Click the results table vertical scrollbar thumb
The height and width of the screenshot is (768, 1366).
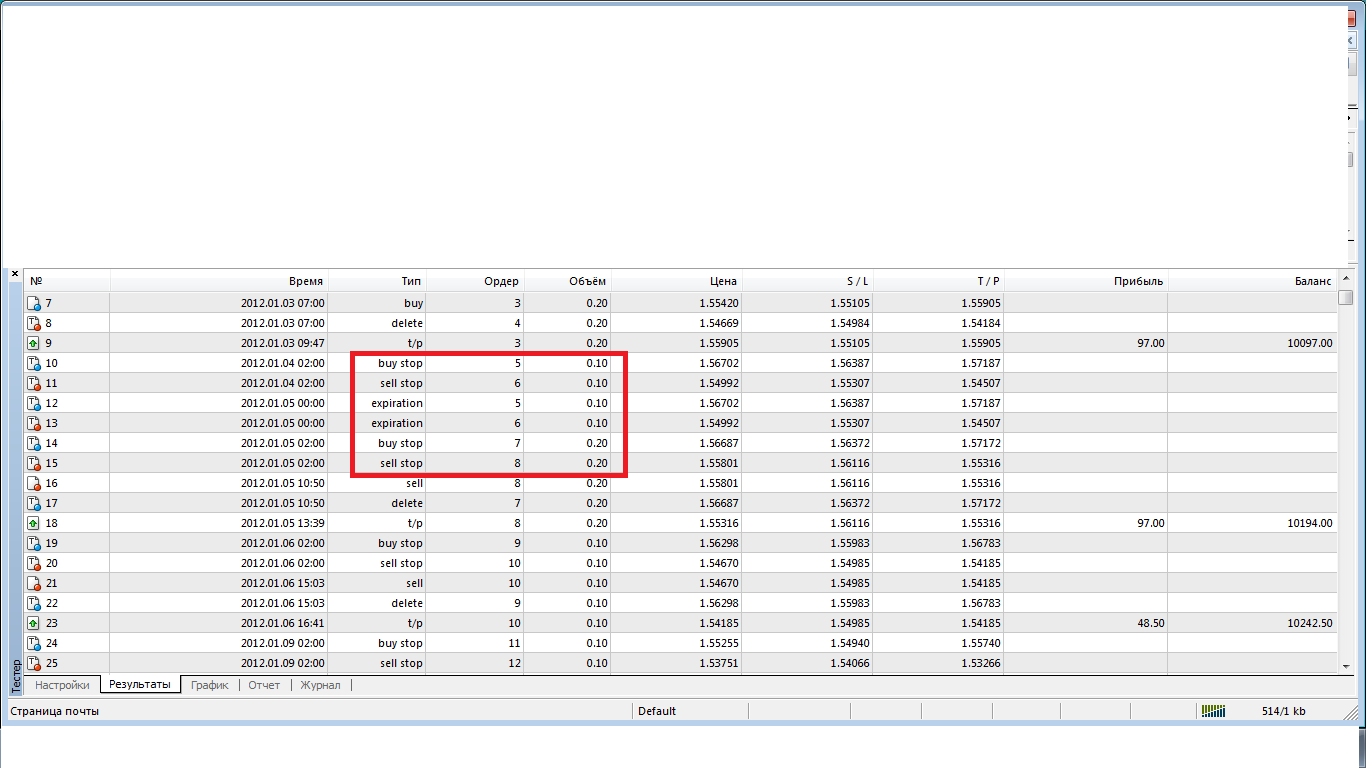pyautogui.click(x=1346, y=296)
